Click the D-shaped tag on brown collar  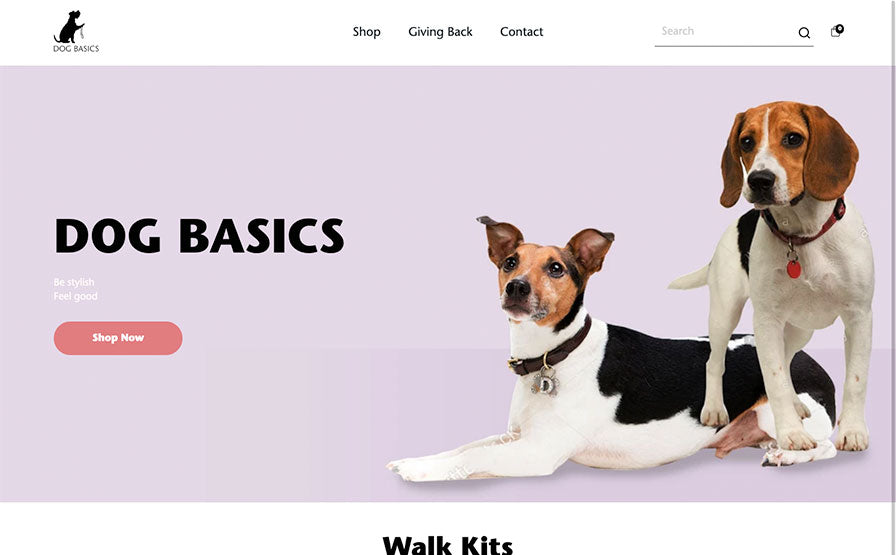pos(545,384)
